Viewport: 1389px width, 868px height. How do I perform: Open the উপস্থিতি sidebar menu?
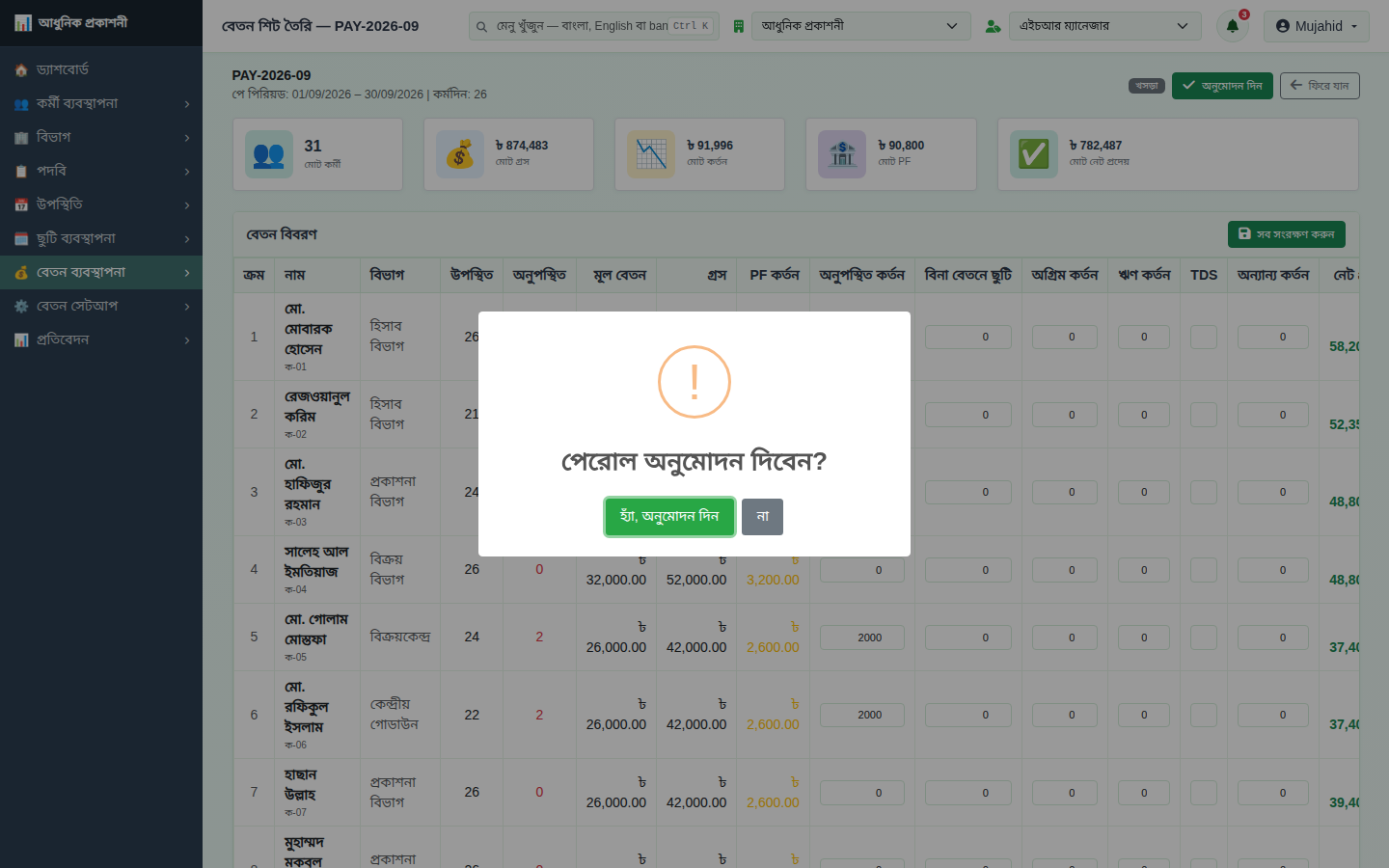click(101, 204)
